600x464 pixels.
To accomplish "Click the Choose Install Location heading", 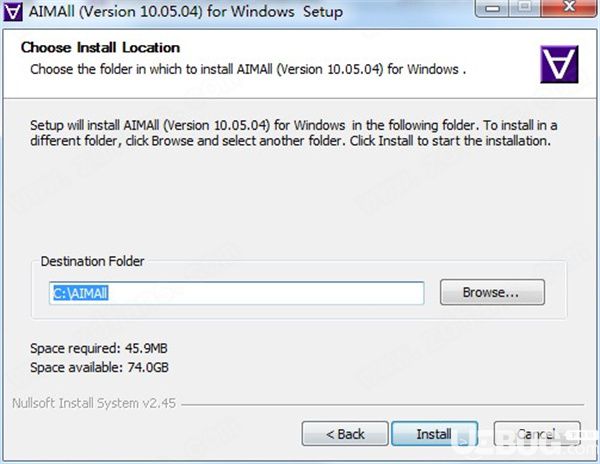I will point(101,47).
